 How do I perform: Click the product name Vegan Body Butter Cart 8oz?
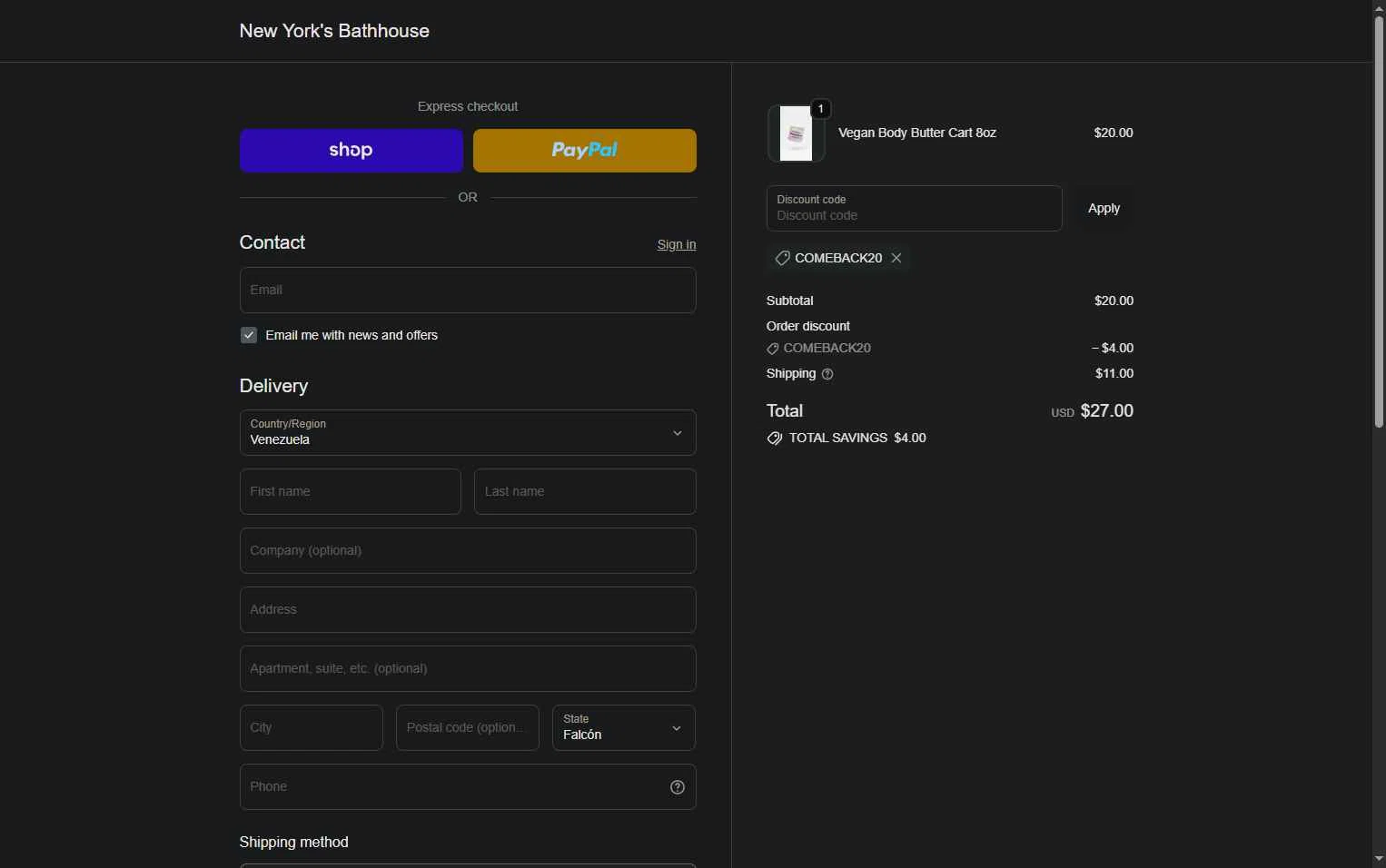pos(917,133)
